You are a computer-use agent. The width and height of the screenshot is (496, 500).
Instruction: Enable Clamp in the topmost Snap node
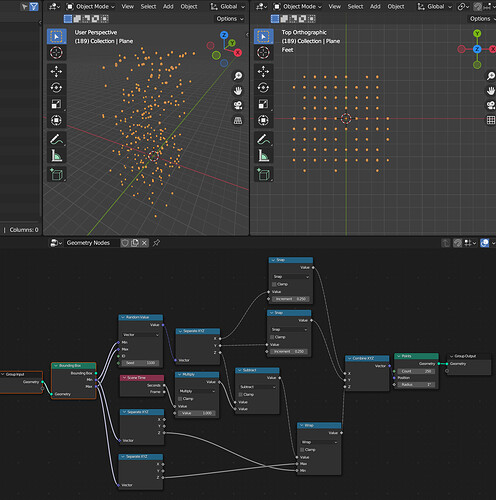point(274,284)
